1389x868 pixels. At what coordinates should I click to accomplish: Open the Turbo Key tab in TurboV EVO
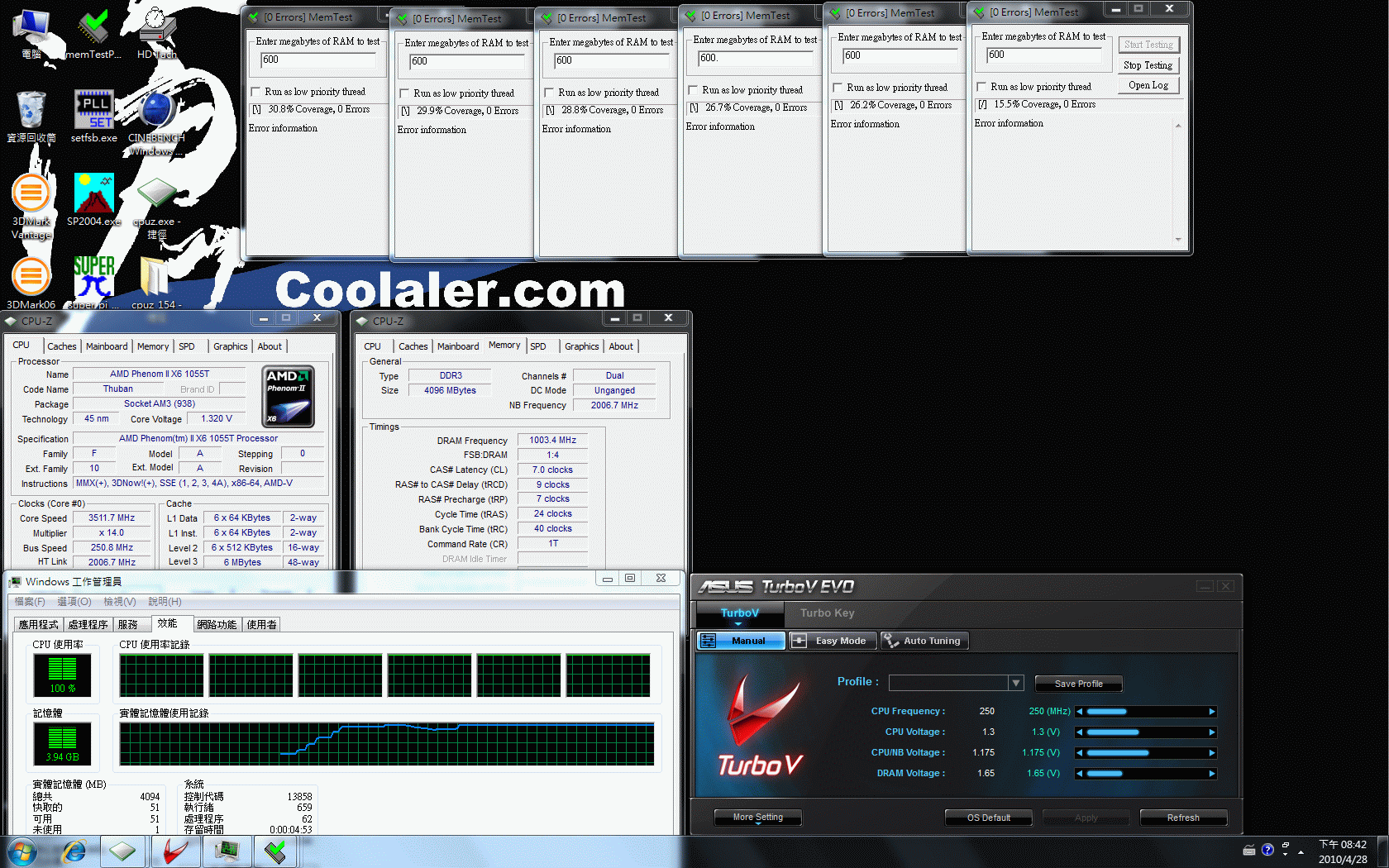coord(827,613)
